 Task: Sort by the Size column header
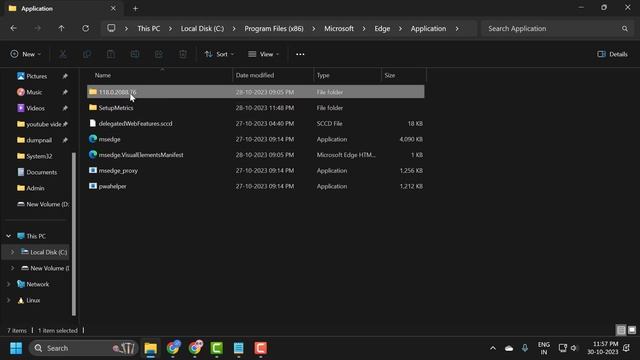coord(390,76)
